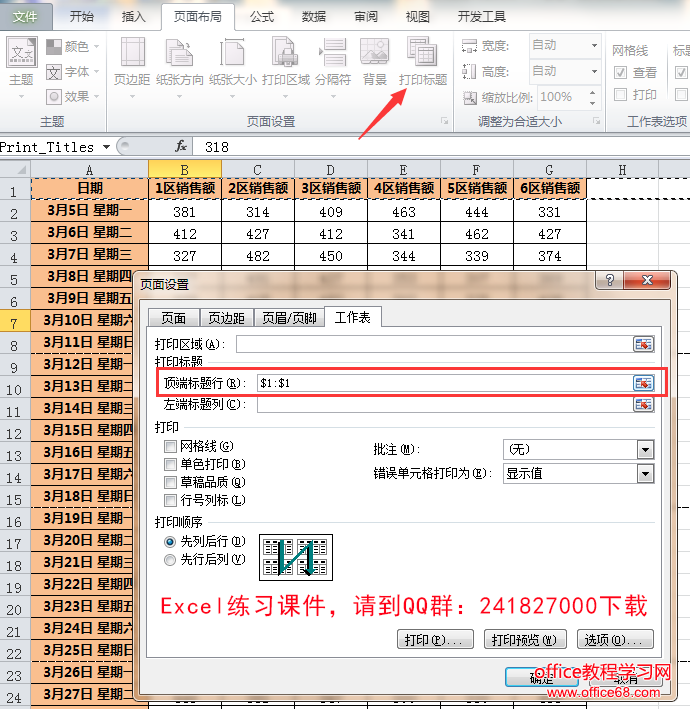
Task: Click the 缩放比例 scale icon
Action: point(470,97)
